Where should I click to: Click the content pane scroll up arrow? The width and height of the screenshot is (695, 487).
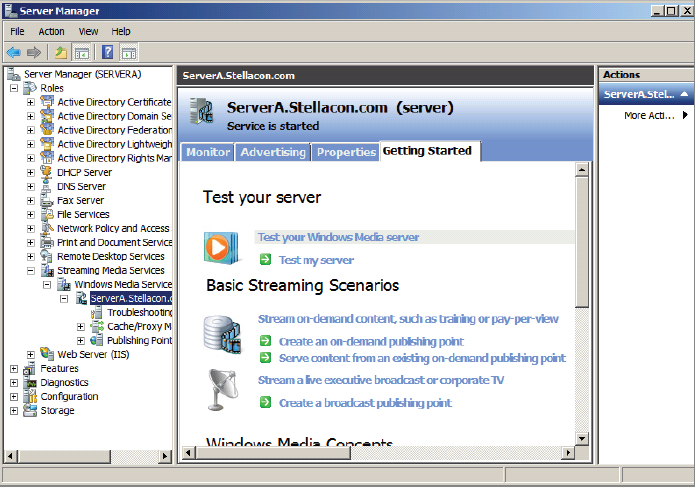coord(582,169)
